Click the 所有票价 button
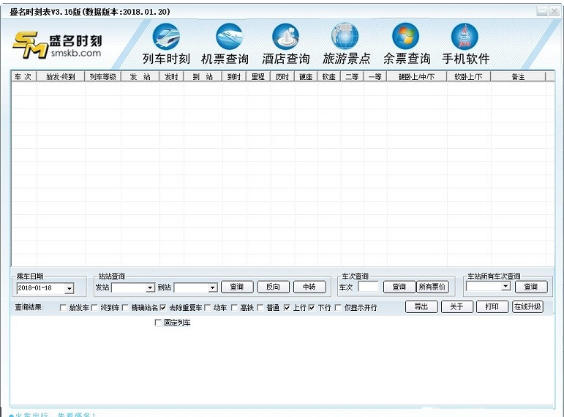The width and height of the screenshot is (564, 417). coord(432,287)
